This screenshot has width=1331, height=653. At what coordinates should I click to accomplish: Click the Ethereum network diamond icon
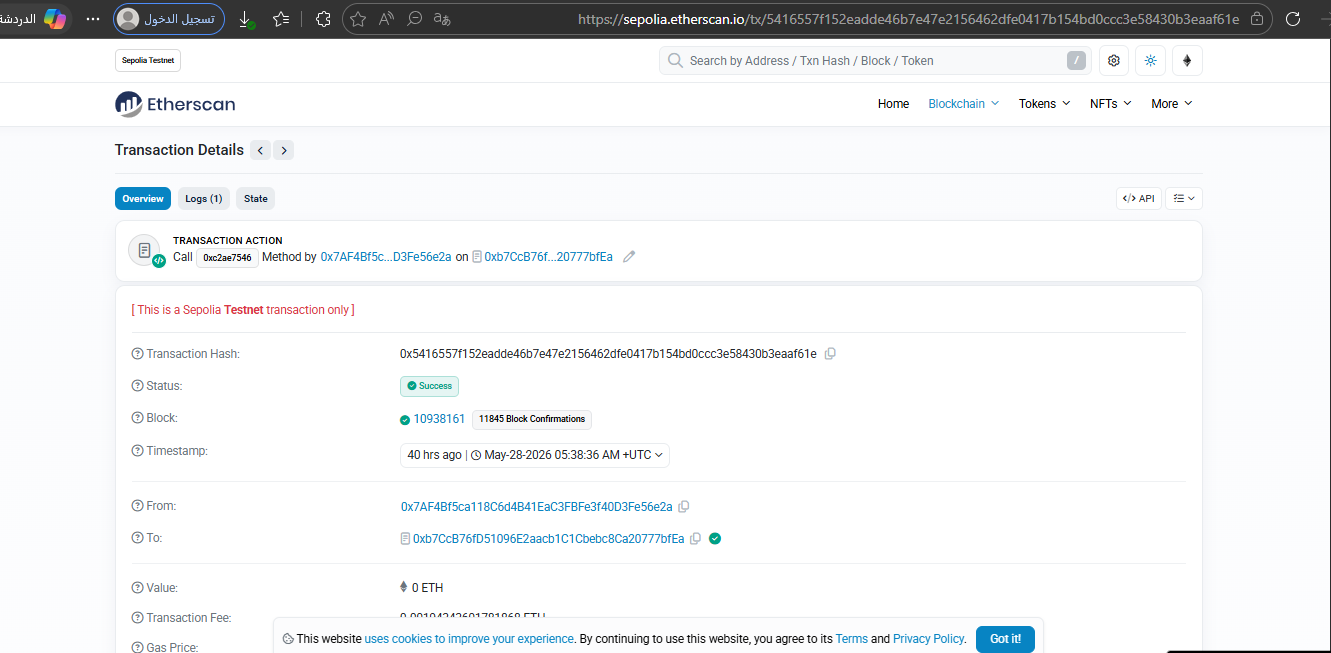[x=1187, y=61]
